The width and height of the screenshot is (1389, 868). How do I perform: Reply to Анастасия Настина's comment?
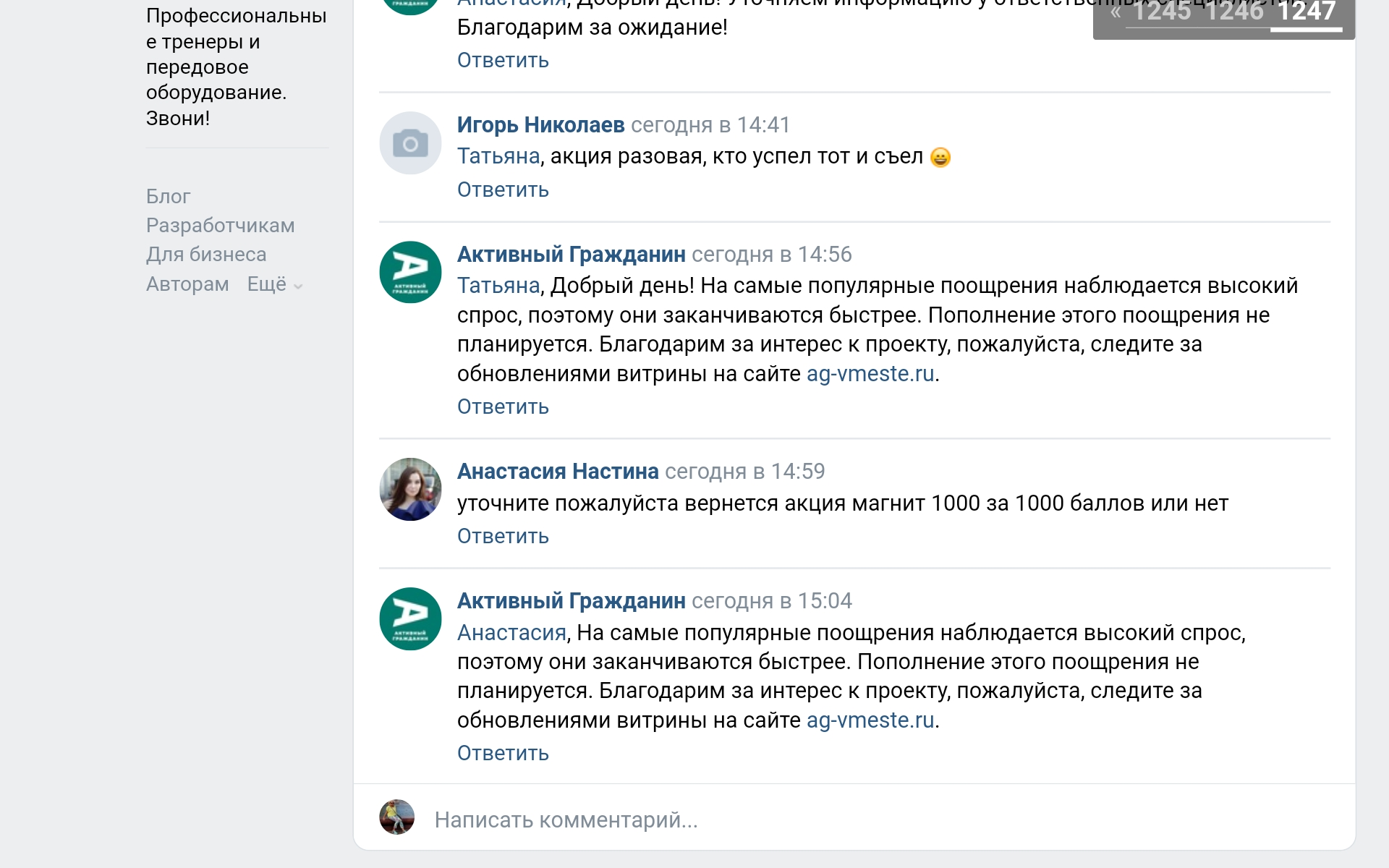(503, 536)
